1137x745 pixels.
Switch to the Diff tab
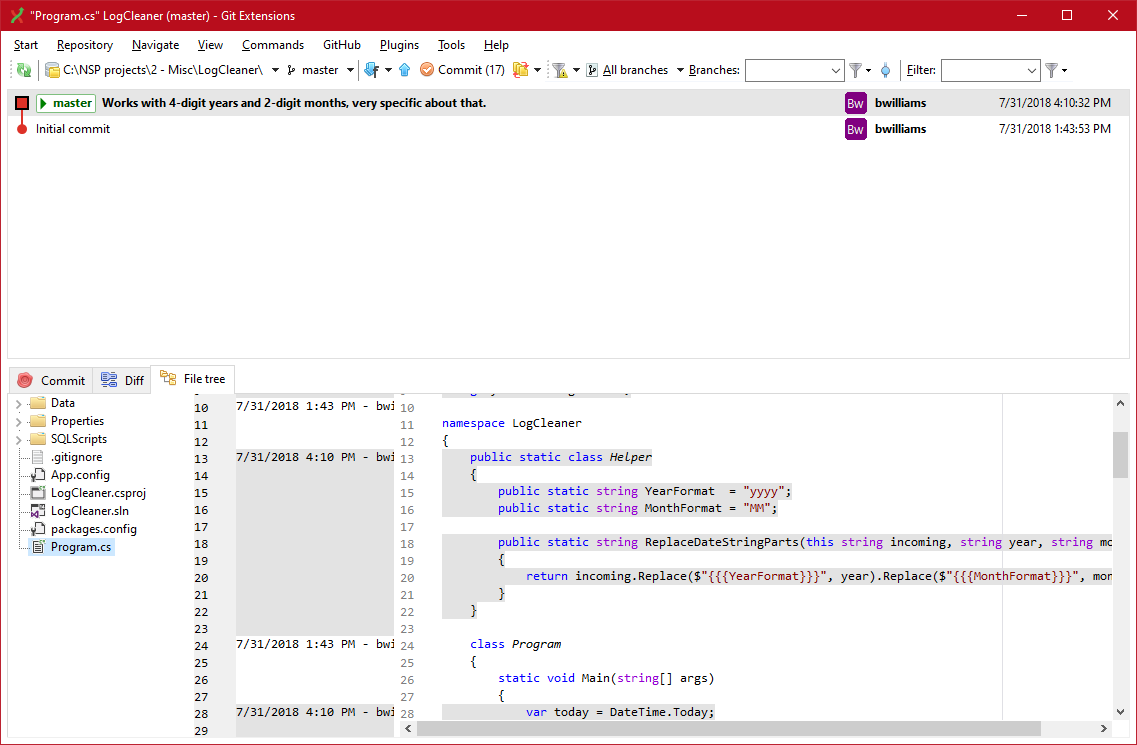pyautogui.click(x=122, y=379)
